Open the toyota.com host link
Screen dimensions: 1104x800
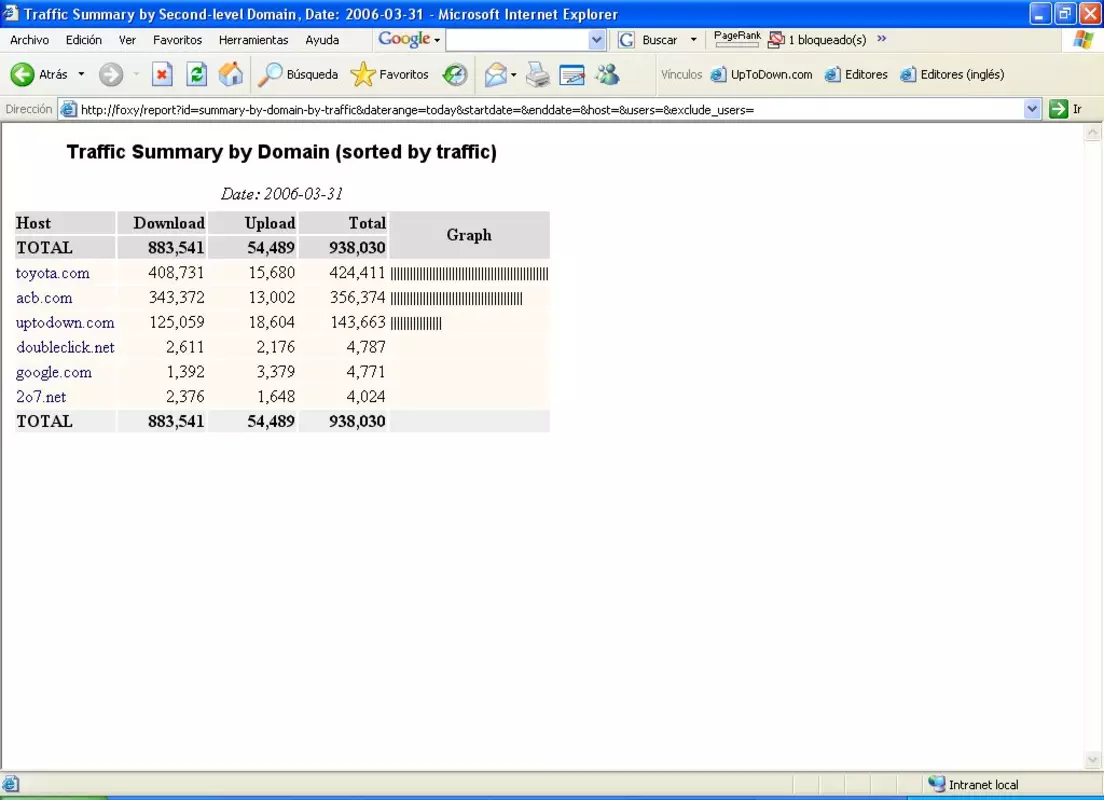(x=53, y=273)
